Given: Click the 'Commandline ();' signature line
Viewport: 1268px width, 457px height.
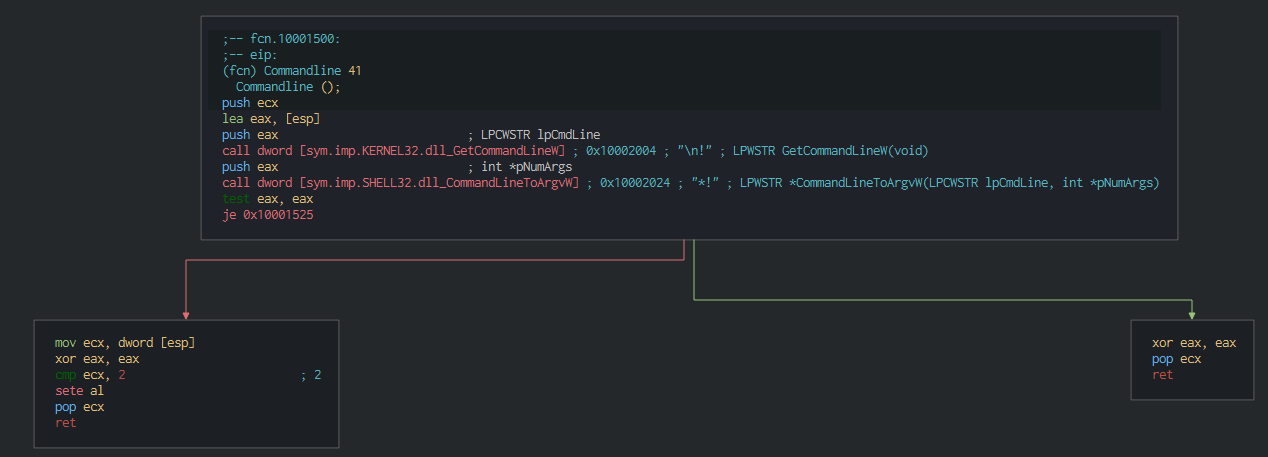Looking at the screenshot, I should pyautogui.click(x=288, y=86).
